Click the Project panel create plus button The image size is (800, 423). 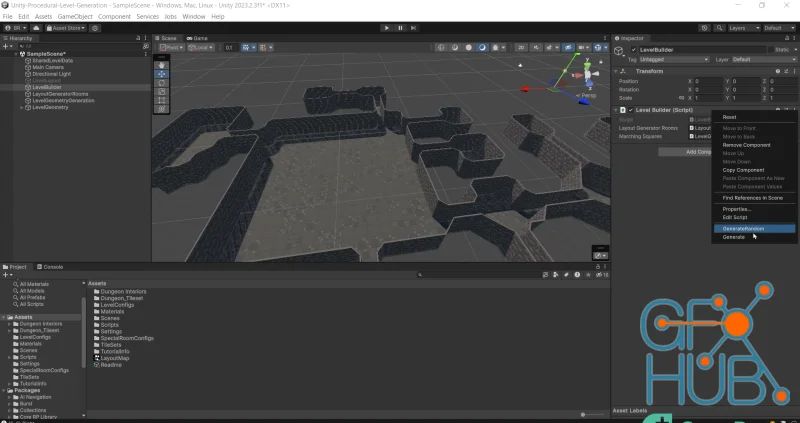pos(7,275)
